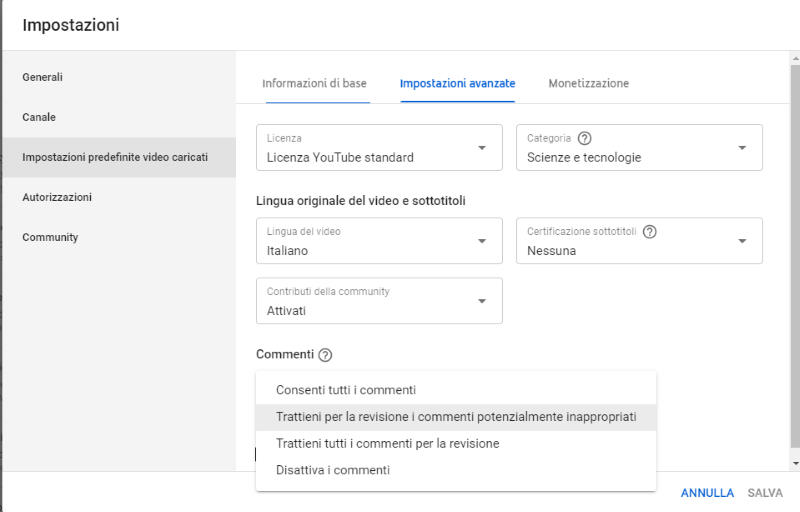Click the SALVA button
800x512 pixels.
pyautogui.click(x=765, y=493)
